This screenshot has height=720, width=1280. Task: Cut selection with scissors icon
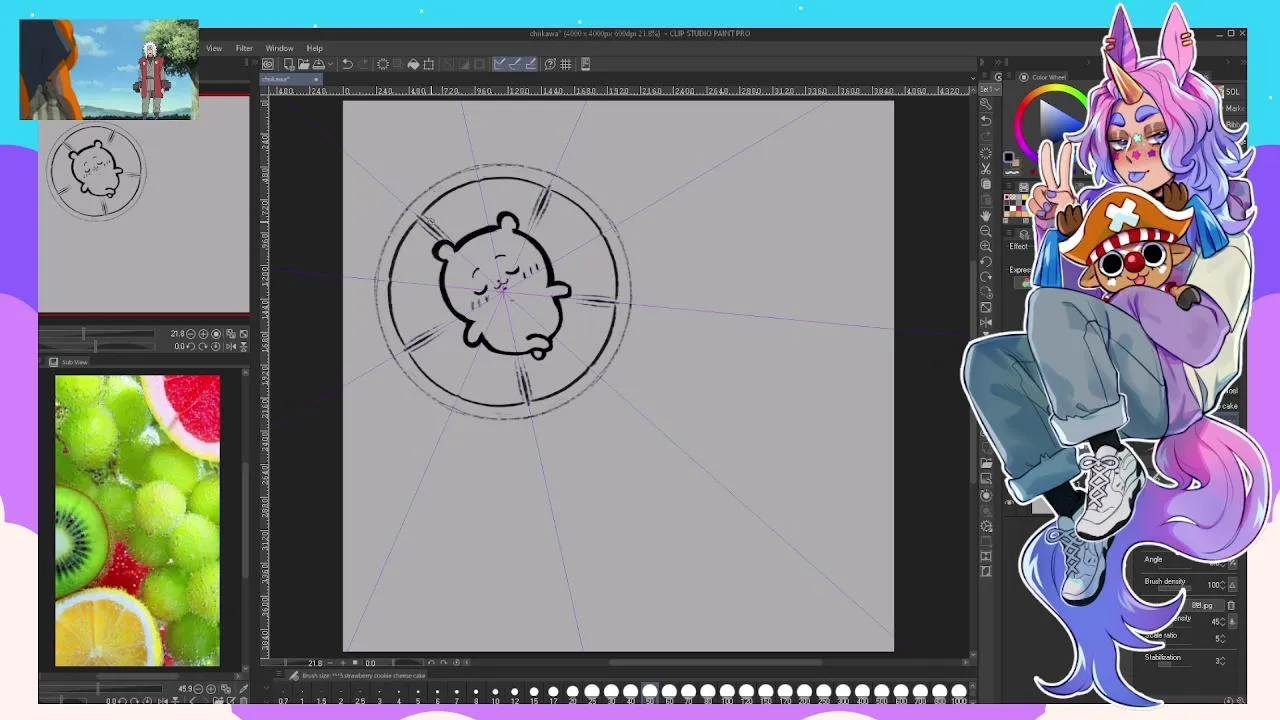[986, 168]
